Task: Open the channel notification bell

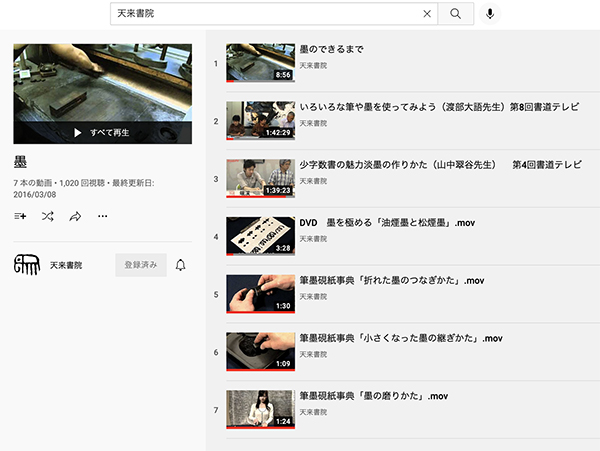Action: pyautogui.click(x=181, y=265)
